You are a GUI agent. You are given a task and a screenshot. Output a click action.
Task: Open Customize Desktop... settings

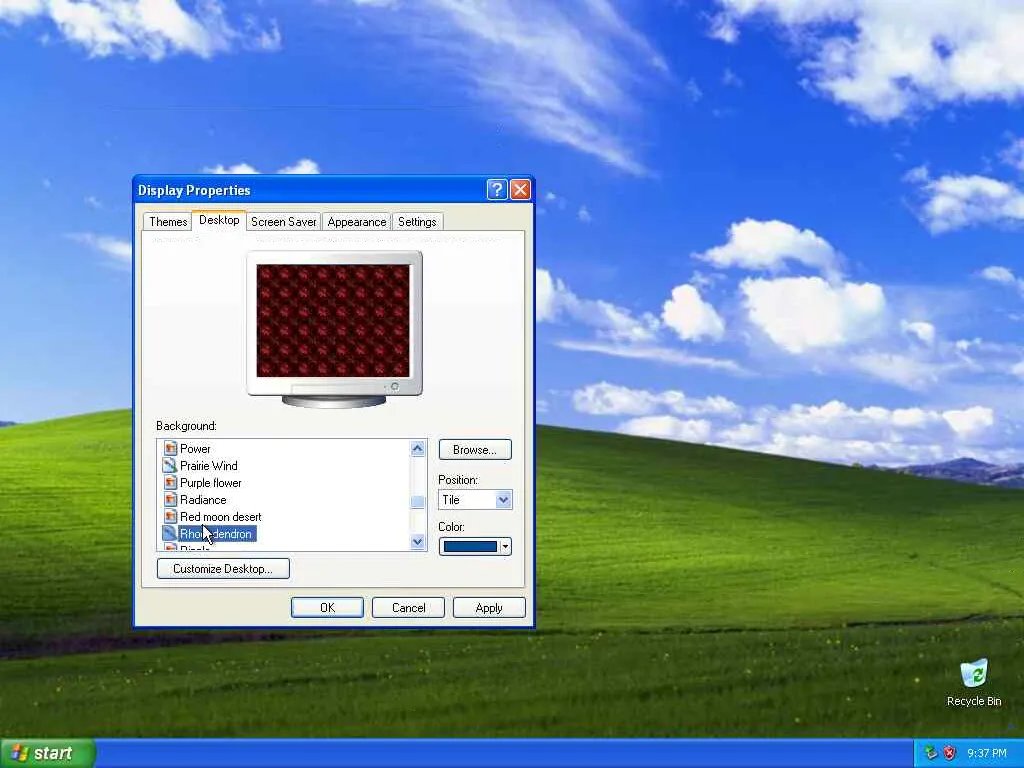point(223,569)
